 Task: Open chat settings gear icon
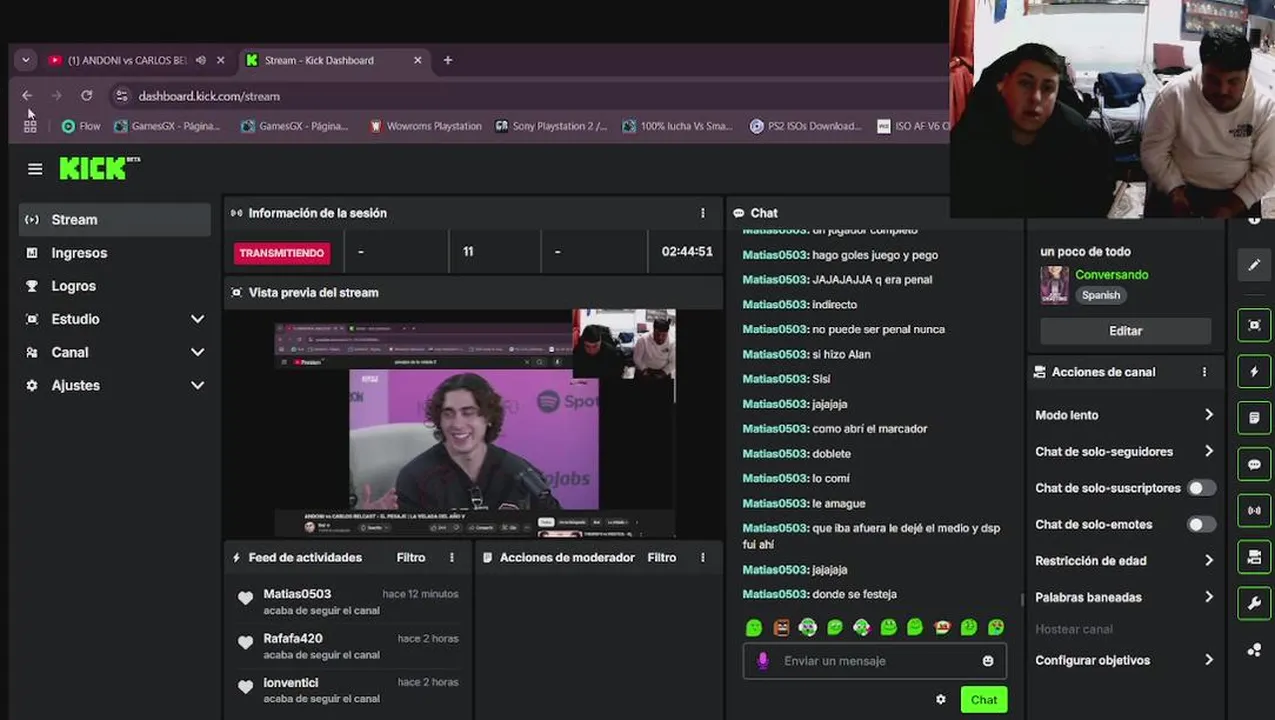point(940,699)
